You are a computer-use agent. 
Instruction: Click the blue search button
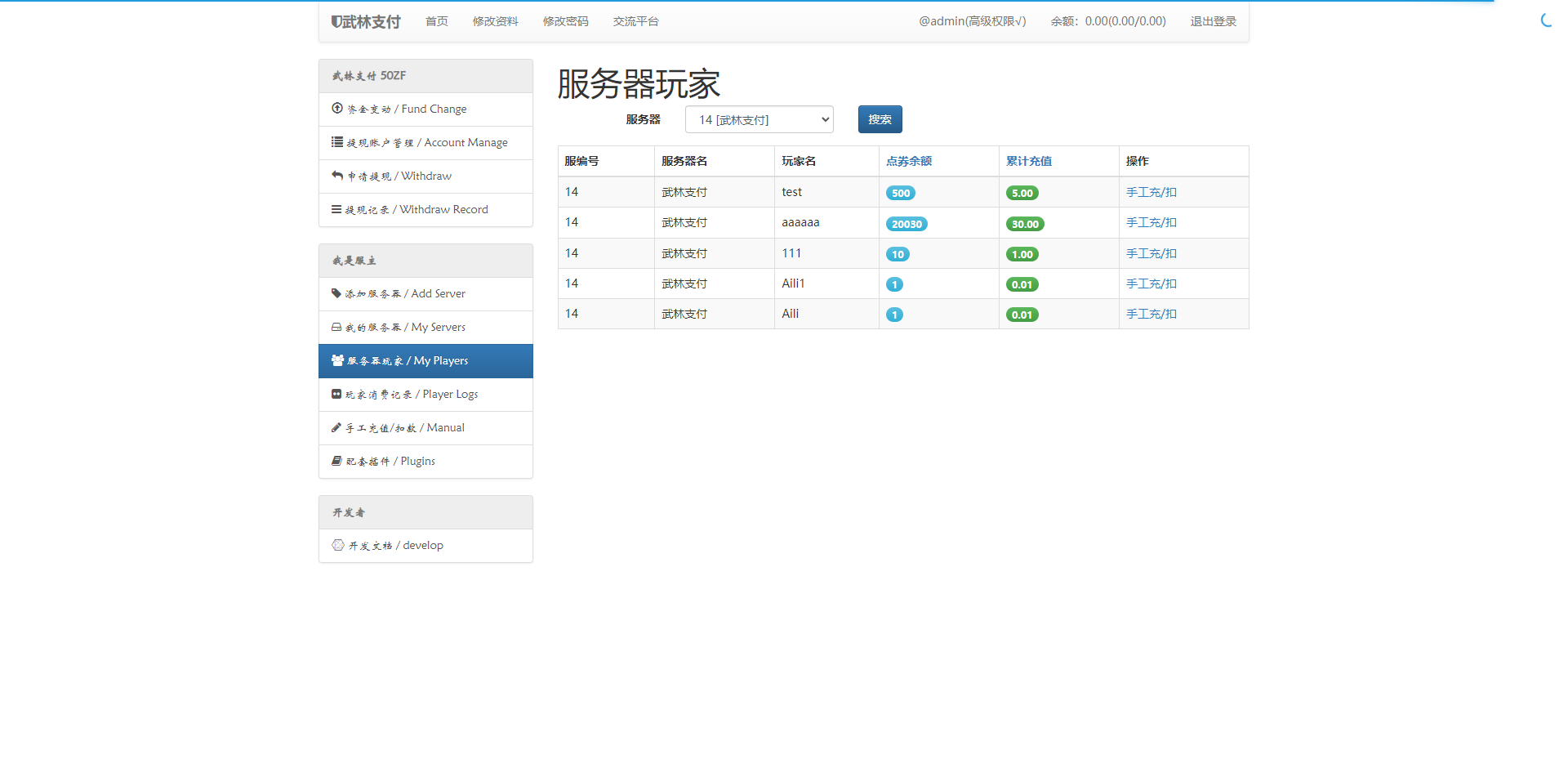(x=880, y=119)
